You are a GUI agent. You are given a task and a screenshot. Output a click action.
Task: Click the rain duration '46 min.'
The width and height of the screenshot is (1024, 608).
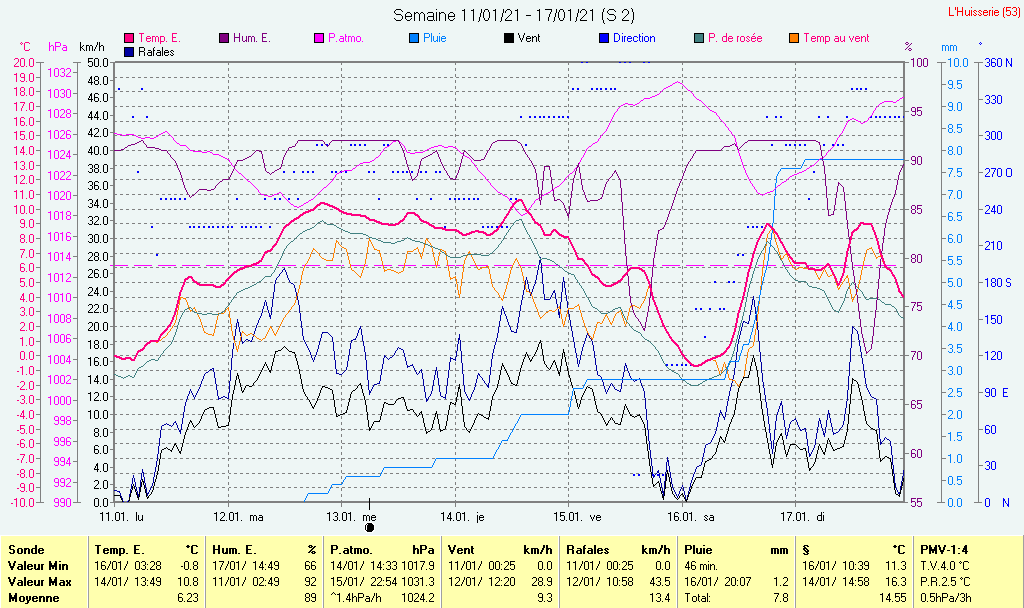click(701, 566)
